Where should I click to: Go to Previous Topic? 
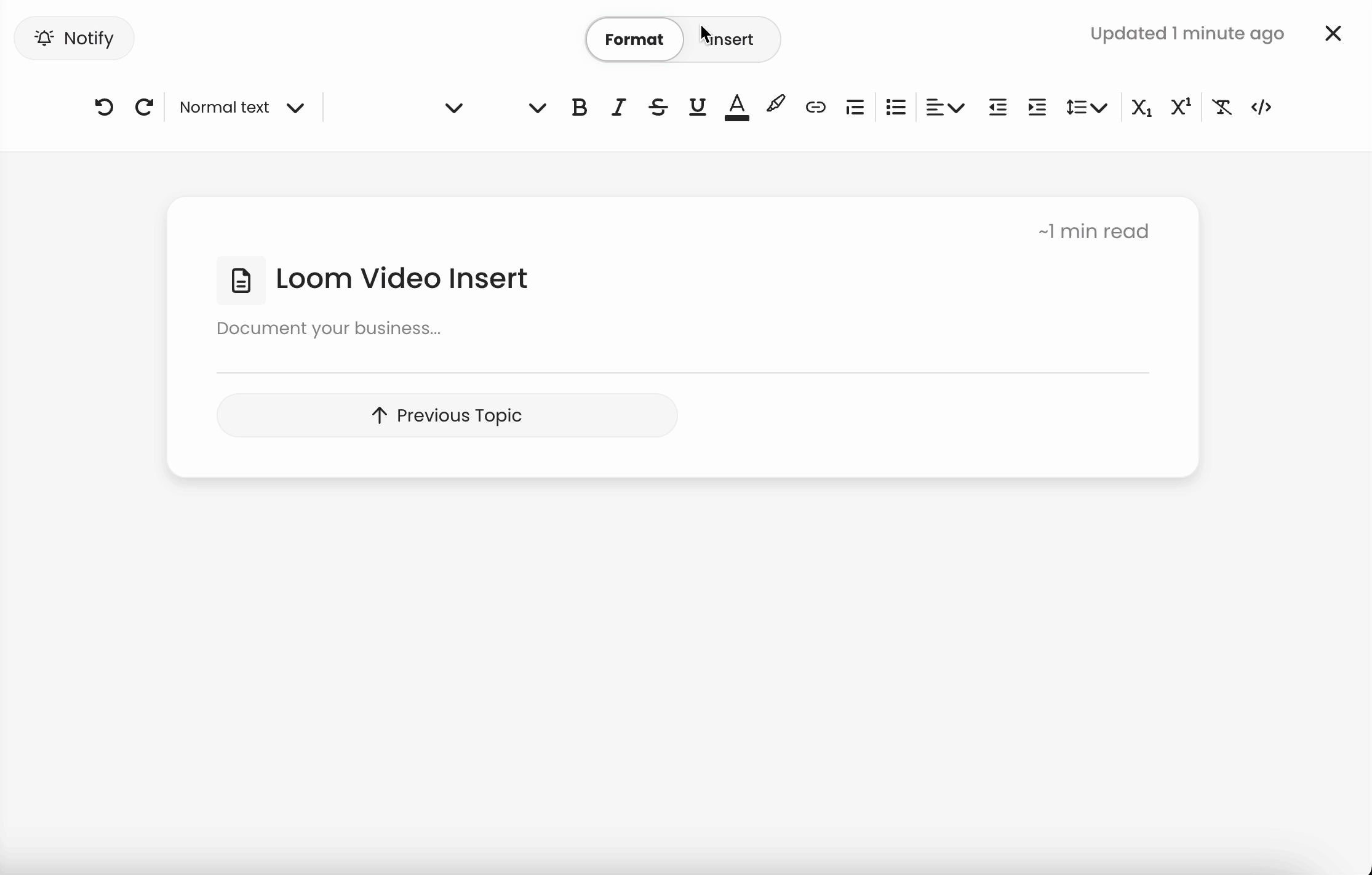click(x=447, y=415)
